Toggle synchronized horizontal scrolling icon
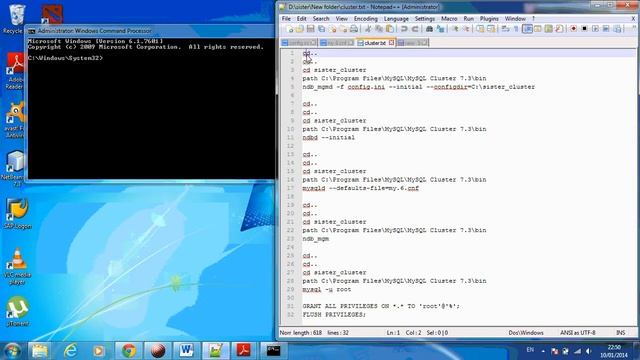Viewport: 640px width, 360px height. [491, 29]
